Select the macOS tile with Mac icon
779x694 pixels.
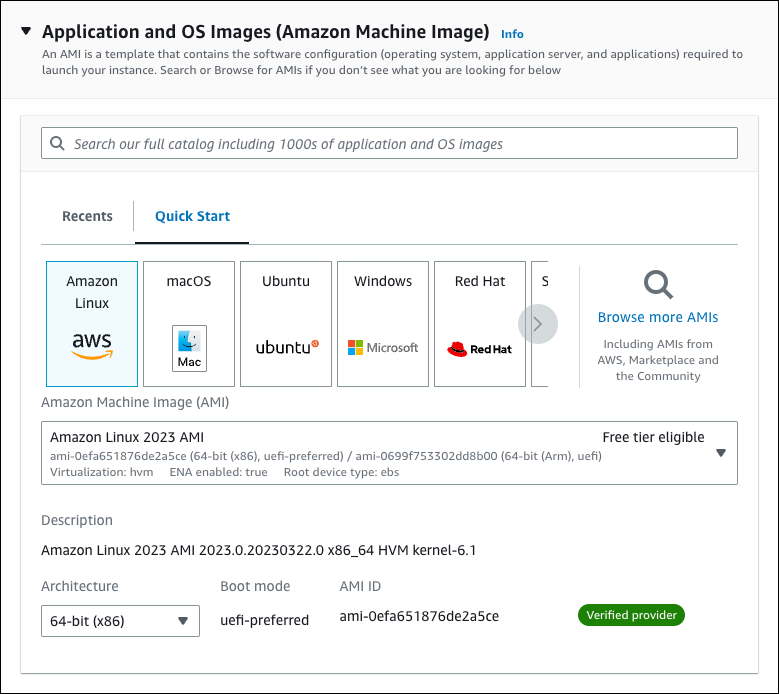click(x=189, y=324)
